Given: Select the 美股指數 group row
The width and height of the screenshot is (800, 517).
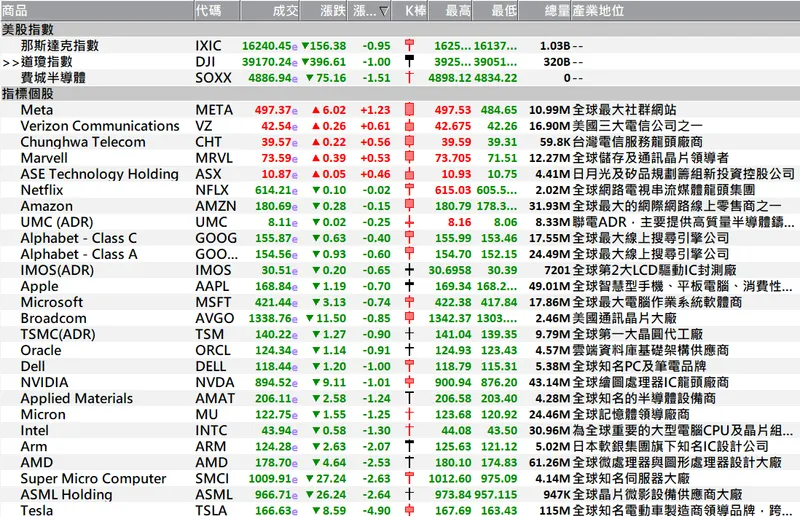Looking at the screenshot, I should point(400,30).
